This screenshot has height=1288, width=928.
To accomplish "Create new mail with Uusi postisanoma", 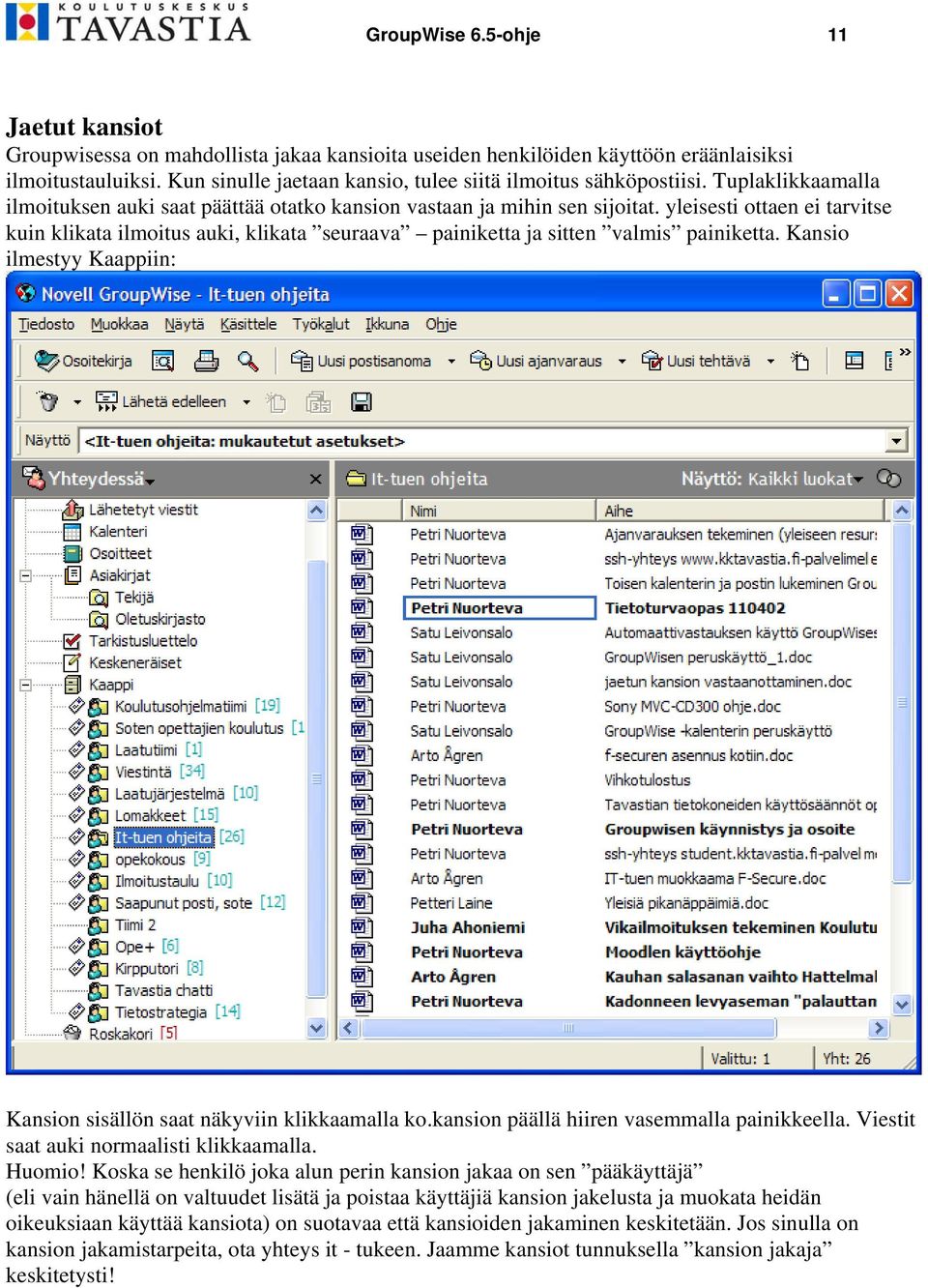I will point(362,361).
